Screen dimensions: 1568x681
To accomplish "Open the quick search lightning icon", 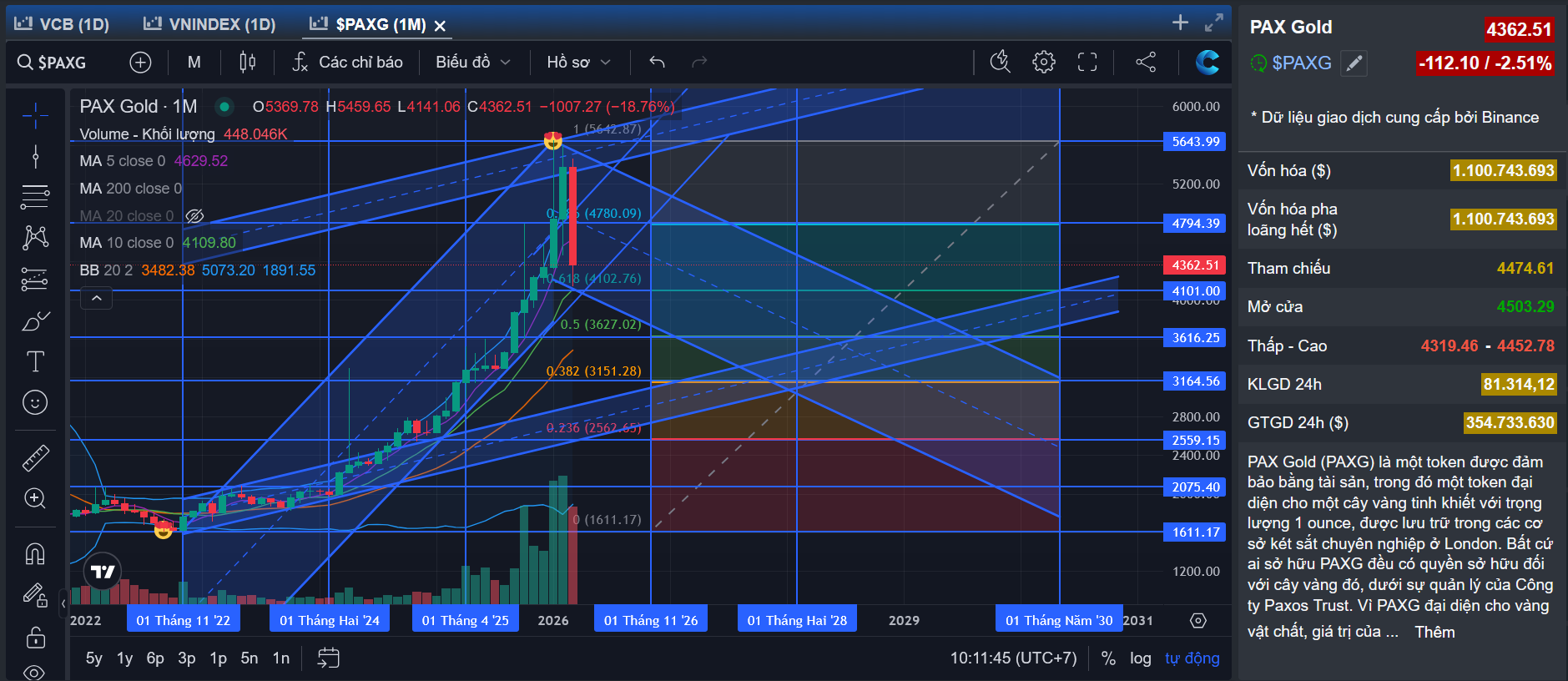I will coord(1000,62).
